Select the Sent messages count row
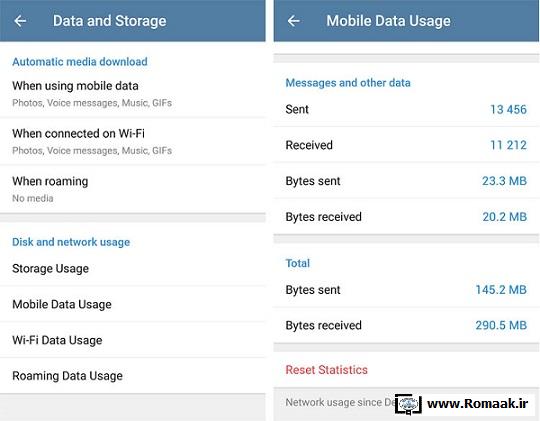The height and width of the screenshot is (421, 540). (406, 109)
